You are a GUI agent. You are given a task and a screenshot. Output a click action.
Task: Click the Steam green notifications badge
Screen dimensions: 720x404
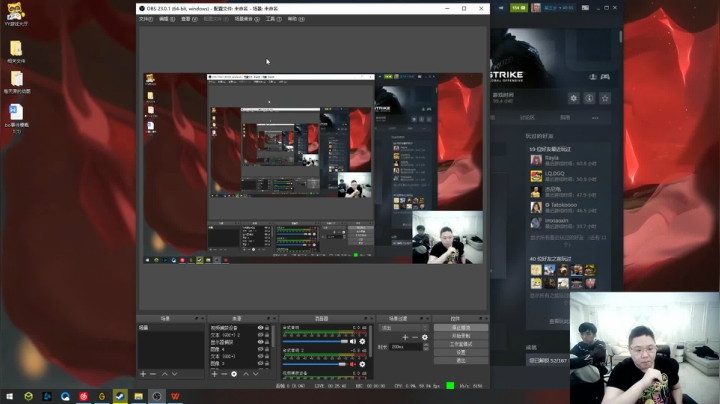coord(519,8)
